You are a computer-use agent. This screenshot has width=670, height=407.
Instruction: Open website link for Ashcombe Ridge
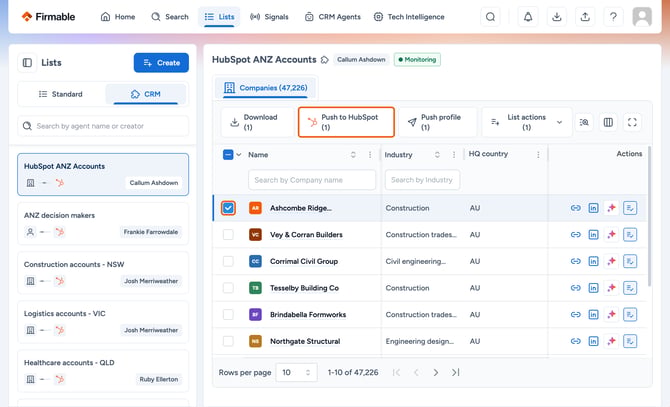coord(576,208)
